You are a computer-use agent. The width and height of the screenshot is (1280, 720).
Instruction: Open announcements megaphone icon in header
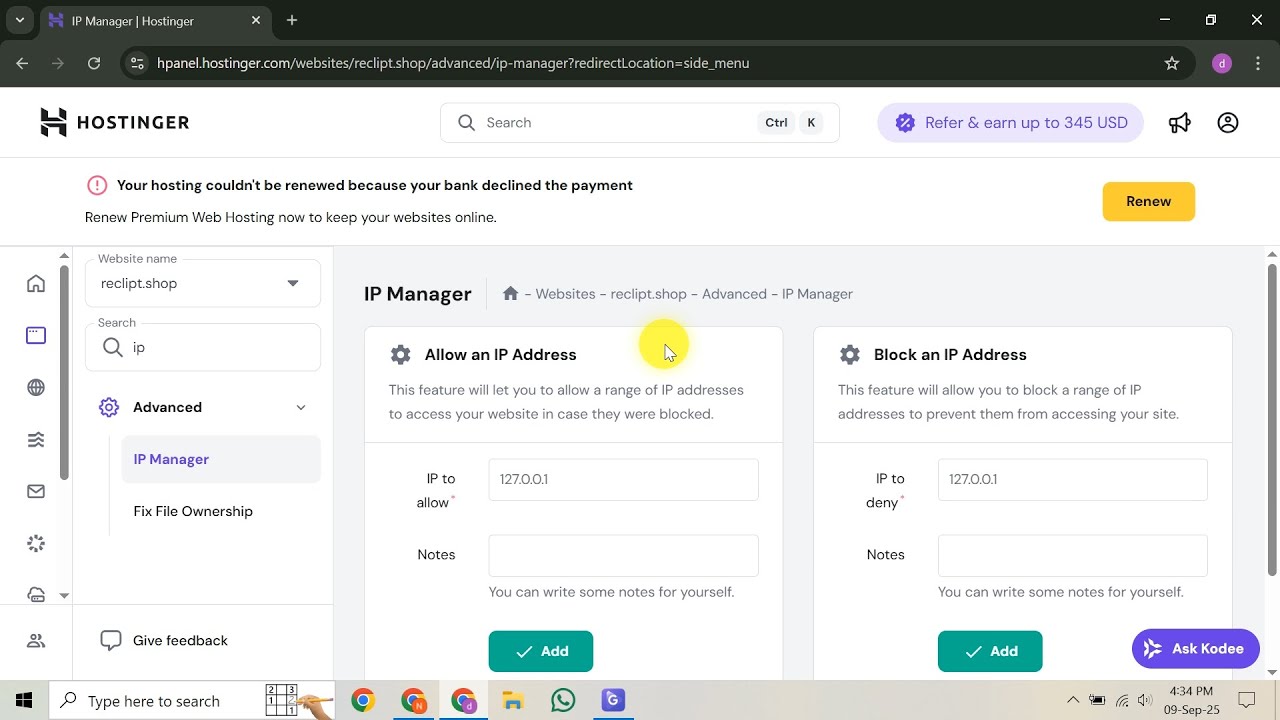tap(1180, 123)
